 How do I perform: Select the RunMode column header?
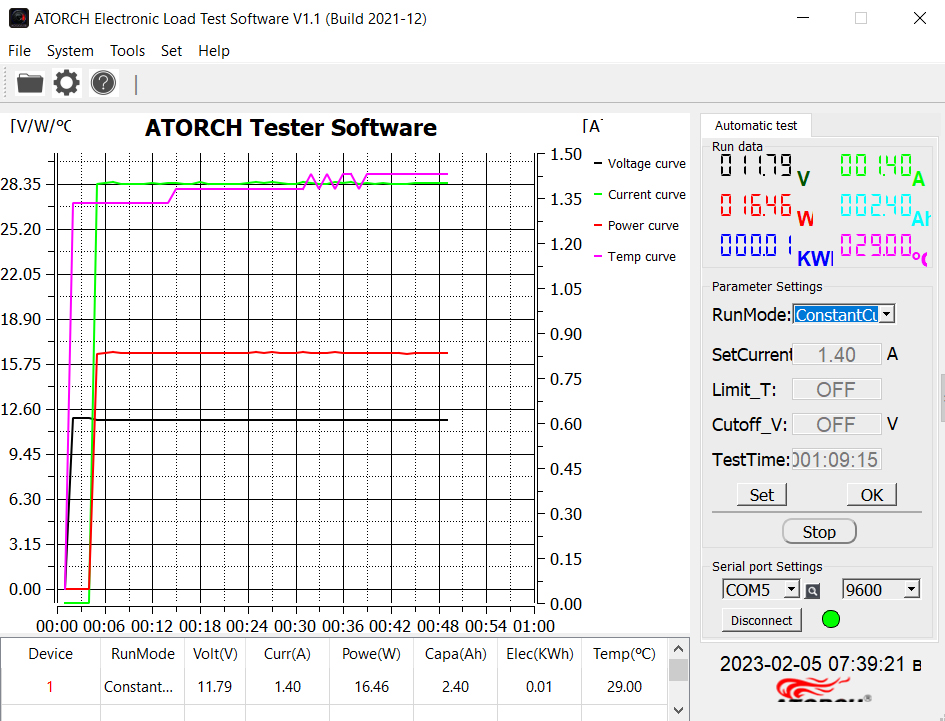tap(143, 654)
